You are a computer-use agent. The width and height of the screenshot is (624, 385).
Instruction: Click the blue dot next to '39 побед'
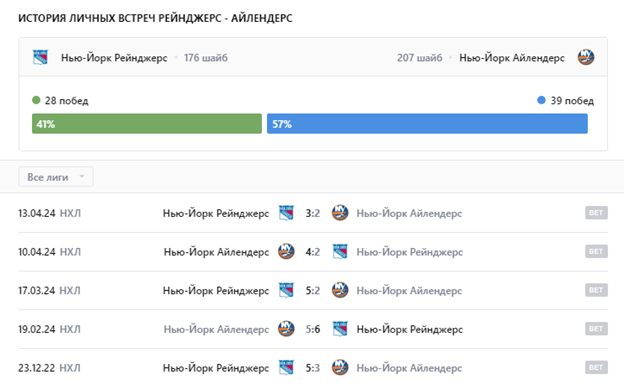[541, 100]
